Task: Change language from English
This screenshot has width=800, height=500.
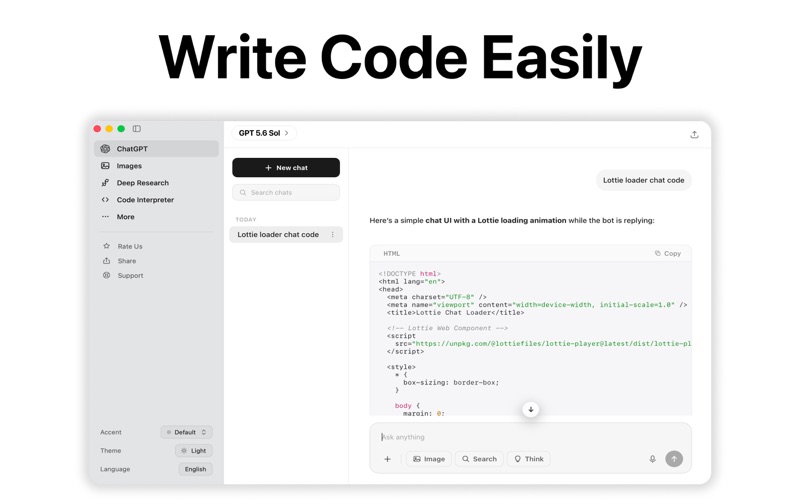Action: point(195,469)
